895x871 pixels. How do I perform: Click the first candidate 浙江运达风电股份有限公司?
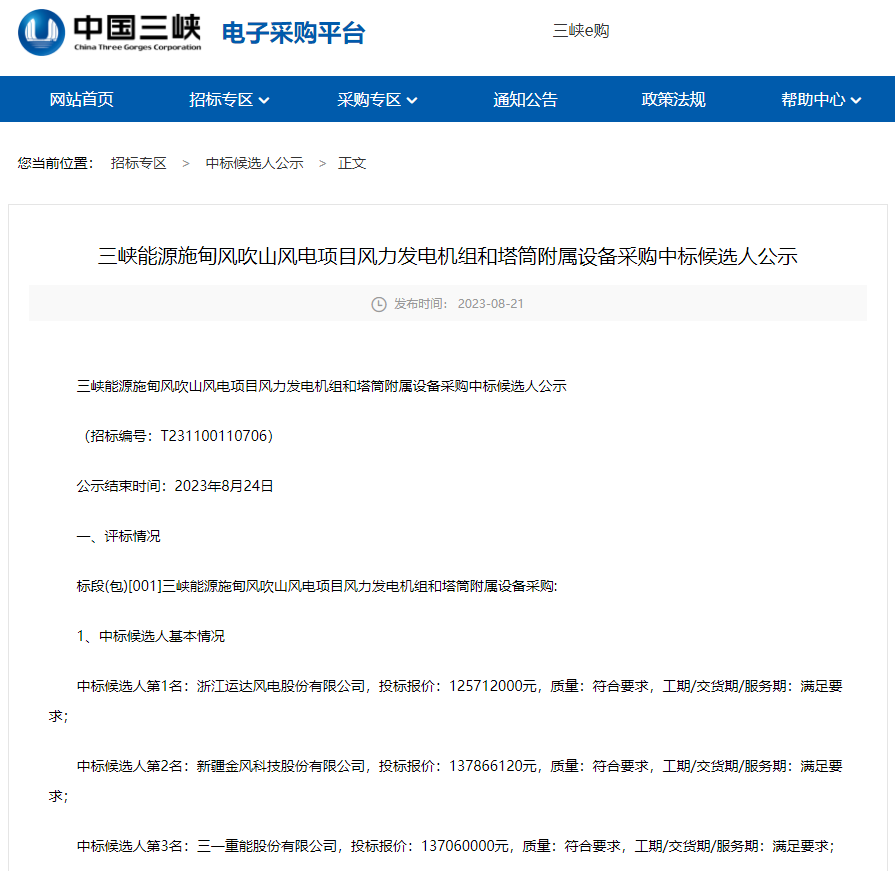(x=281, y=686)
